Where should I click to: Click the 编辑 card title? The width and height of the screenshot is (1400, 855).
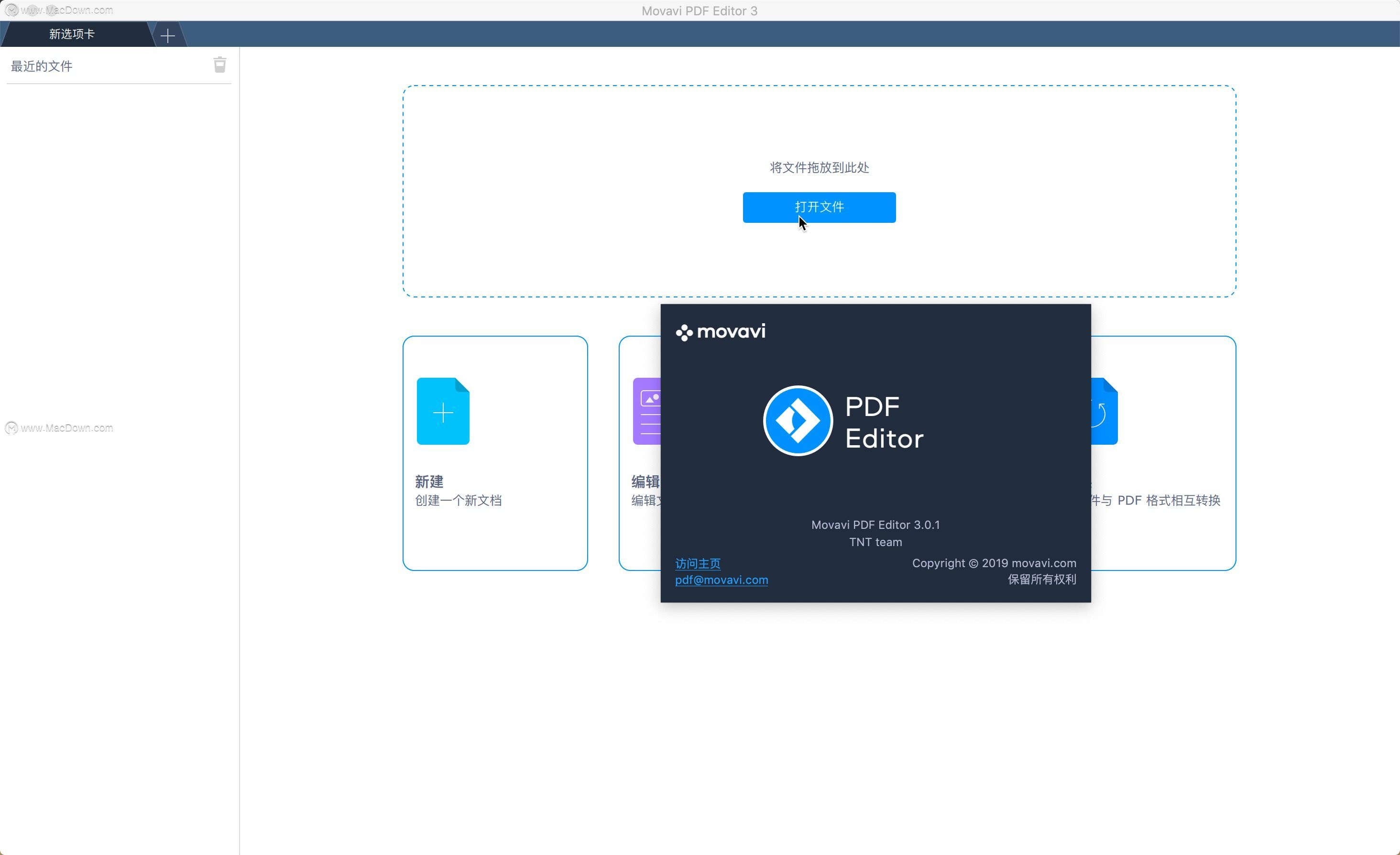645,482
